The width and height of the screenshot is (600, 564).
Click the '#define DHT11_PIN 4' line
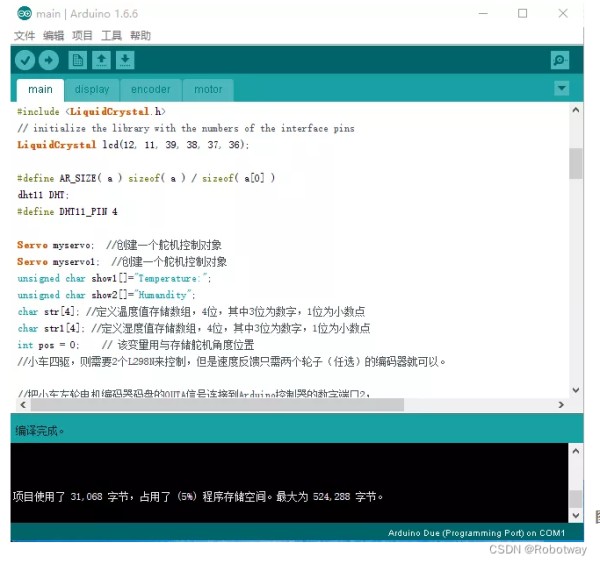(x=67, y=212)
